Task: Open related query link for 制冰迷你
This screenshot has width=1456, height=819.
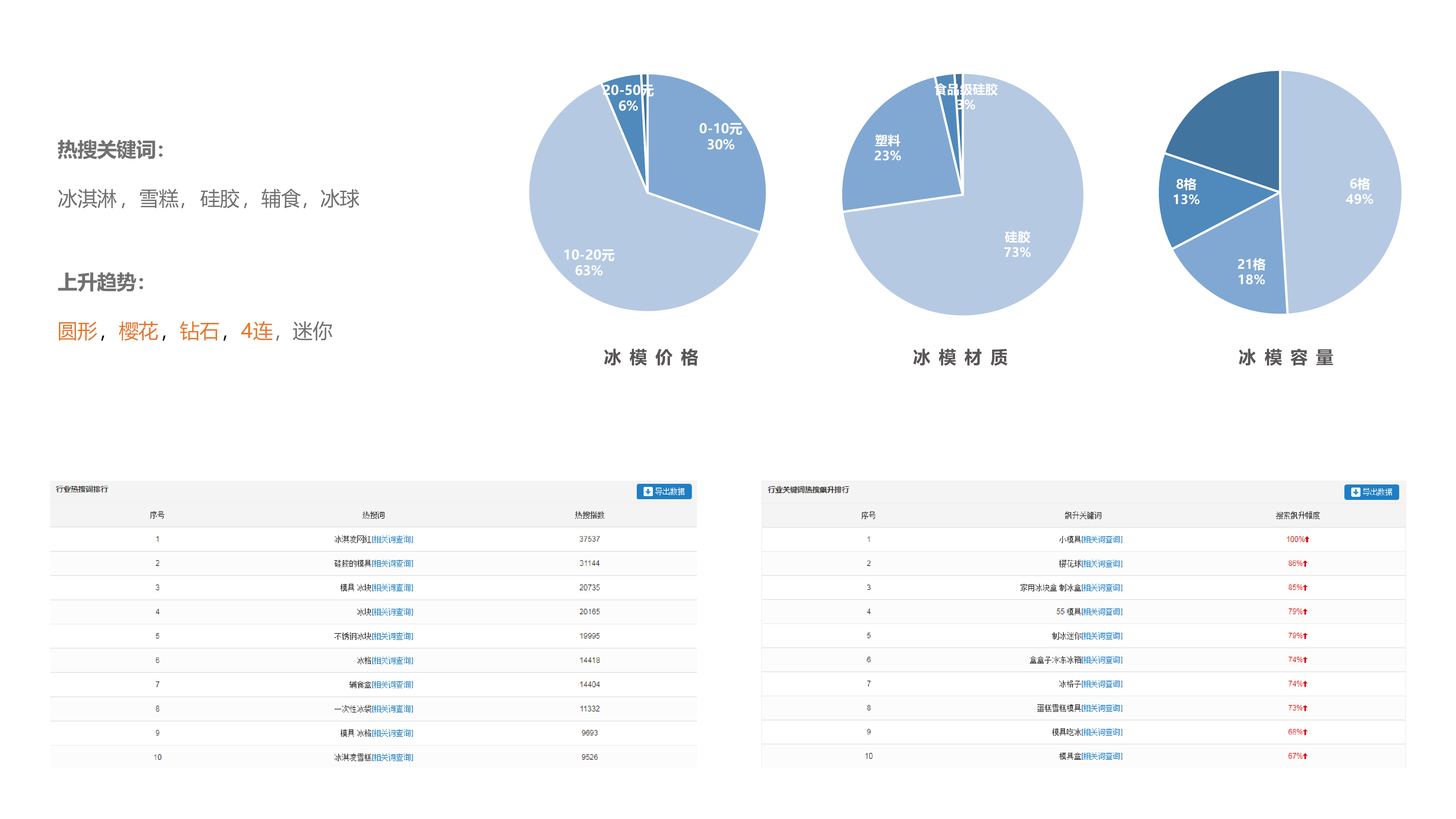Action: point(1102,636)
